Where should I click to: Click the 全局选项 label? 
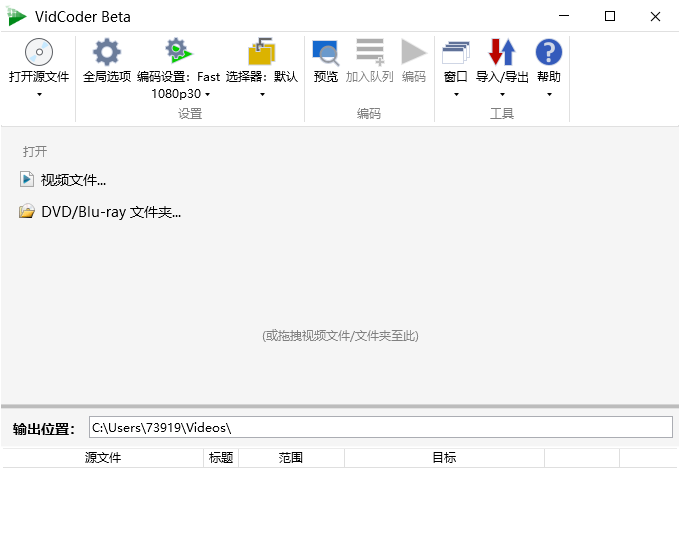pyautogui.click(x=107, y=77)
